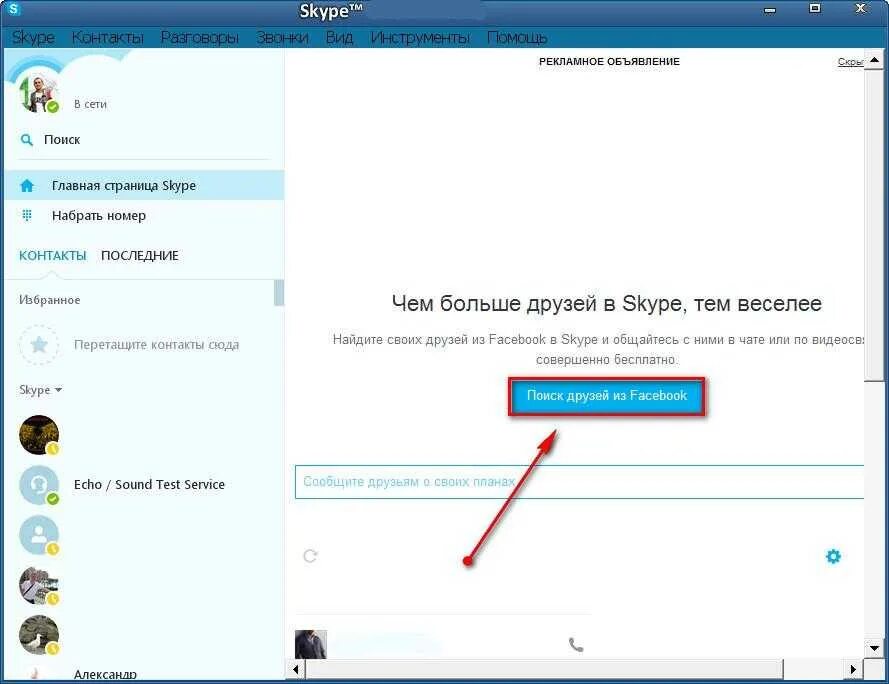Select the contact with seagull avatar
The height and width of the screenshot is (684, 889).
[39, 635]
